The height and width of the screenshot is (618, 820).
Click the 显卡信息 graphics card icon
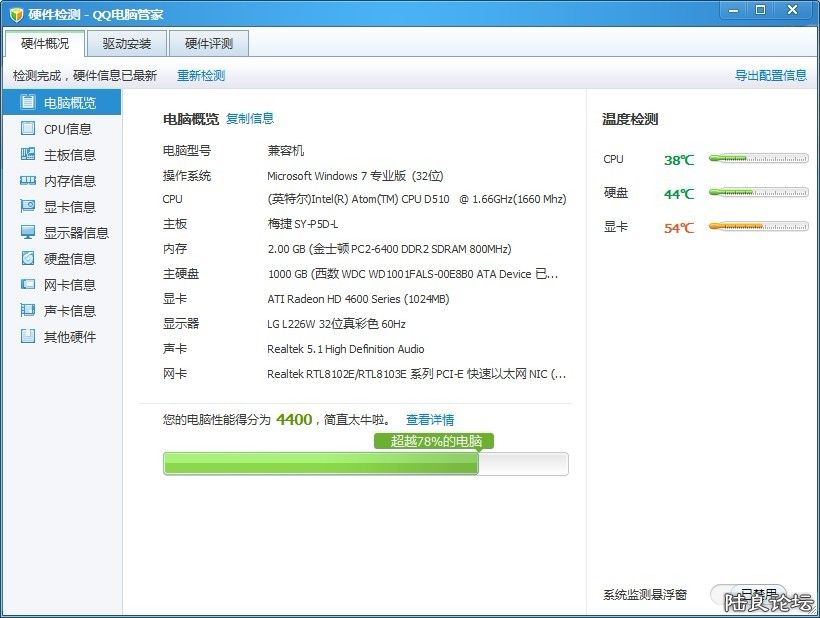[27, 207]
